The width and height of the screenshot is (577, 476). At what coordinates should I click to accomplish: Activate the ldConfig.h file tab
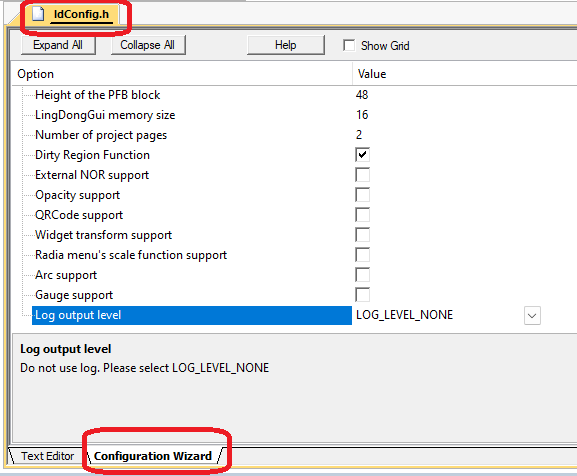[x=75, y=14]
